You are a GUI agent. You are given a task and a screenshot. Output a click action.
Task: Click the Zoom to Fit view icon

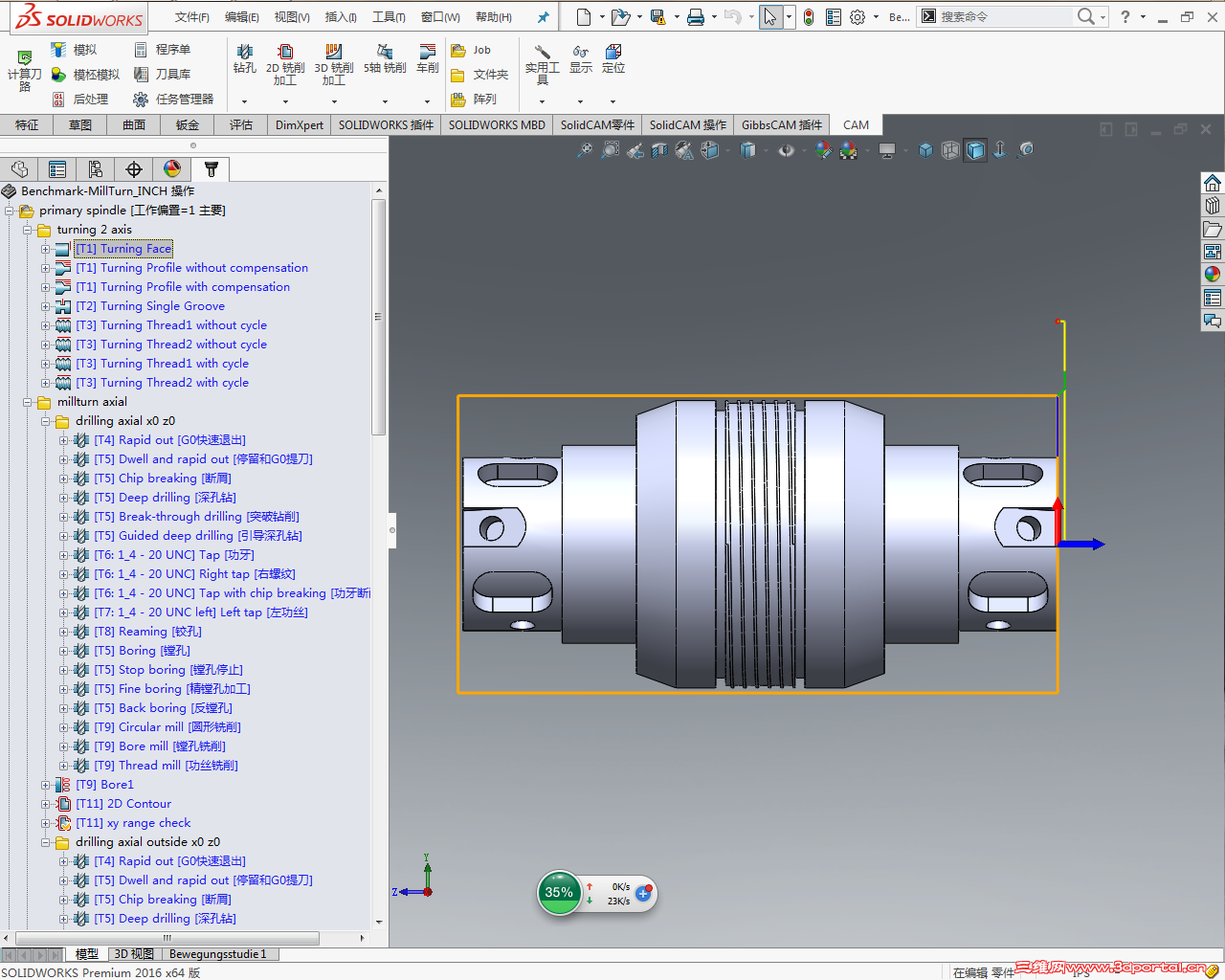(584, 150)
